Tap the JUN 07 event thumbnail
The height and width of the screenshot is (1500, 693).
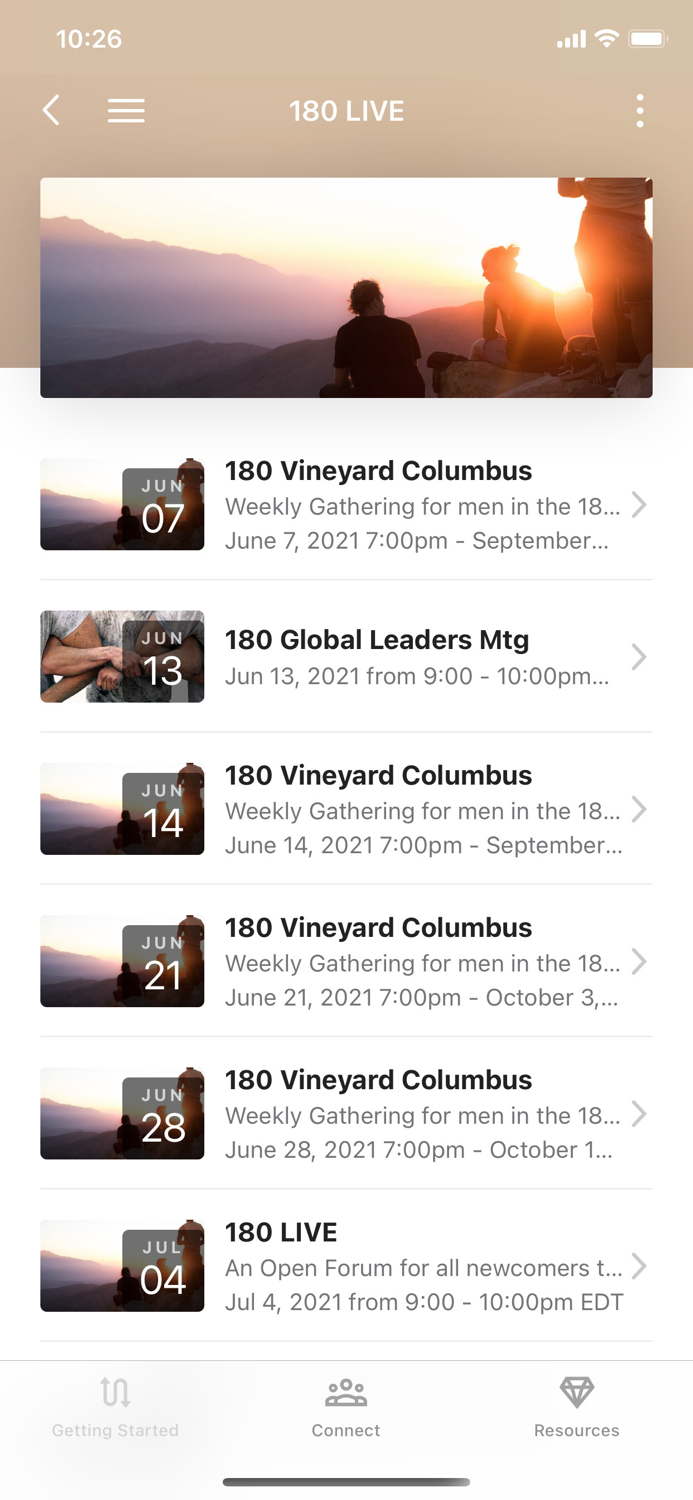(x=122, y=505)
